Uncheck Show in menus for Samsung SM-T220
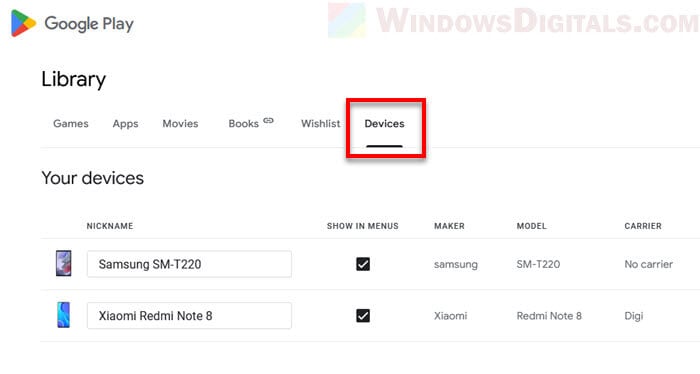The image size is (700, 374). [x=363, y=264]
